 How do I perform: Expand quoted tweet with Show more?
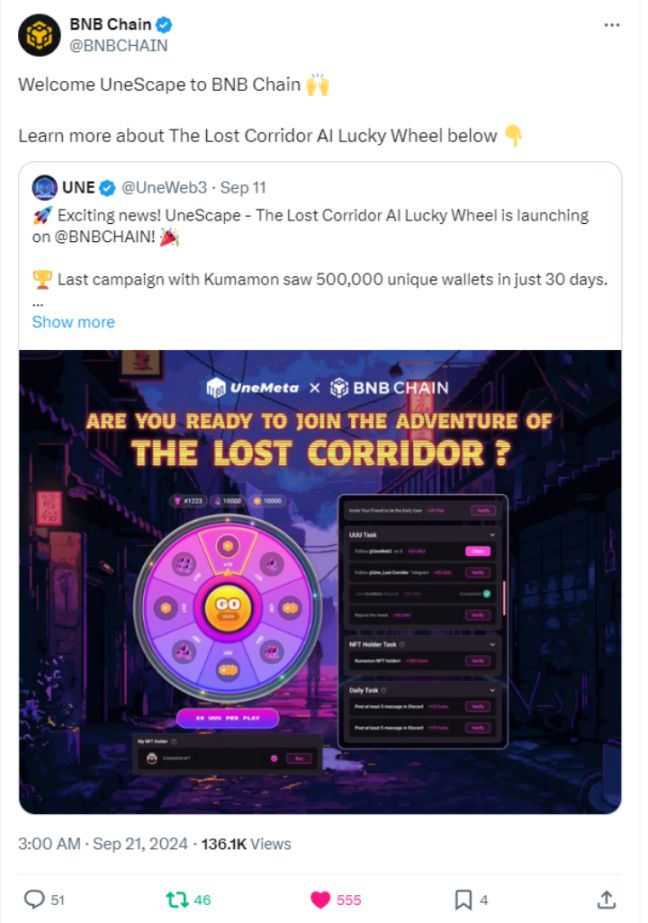pyautogui.click(x=73, y=322)
